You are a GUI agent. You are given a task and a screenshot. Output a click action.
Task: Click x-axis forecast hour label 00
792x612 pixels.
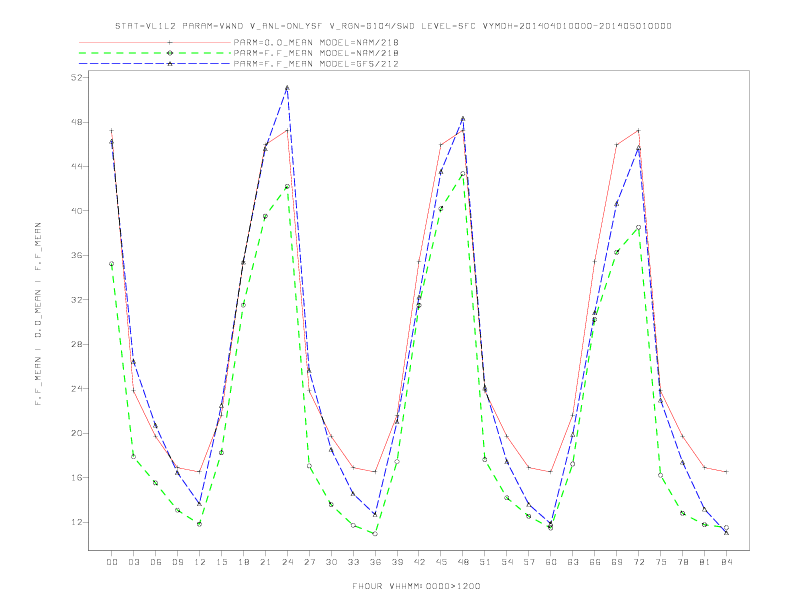click(x=112, y=562)
